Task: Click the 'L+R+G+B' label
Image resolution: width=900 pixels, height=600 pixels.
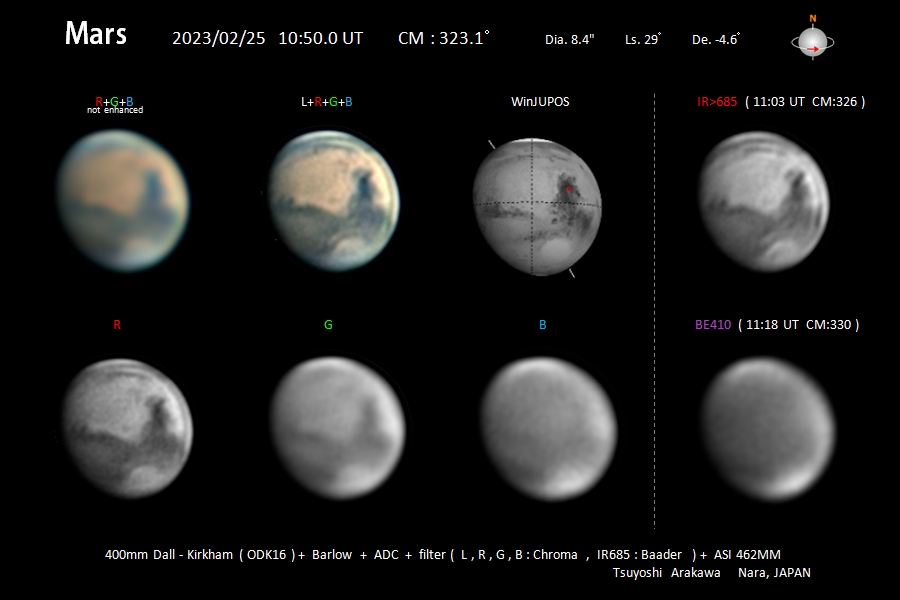Action: [x=327, y=102]
